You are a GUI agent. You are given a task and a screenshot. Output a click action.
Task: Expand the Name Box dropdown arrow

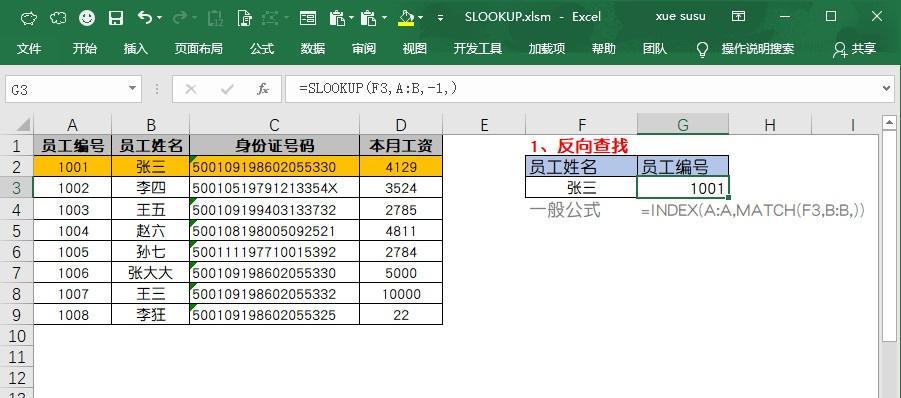point(133,89)
